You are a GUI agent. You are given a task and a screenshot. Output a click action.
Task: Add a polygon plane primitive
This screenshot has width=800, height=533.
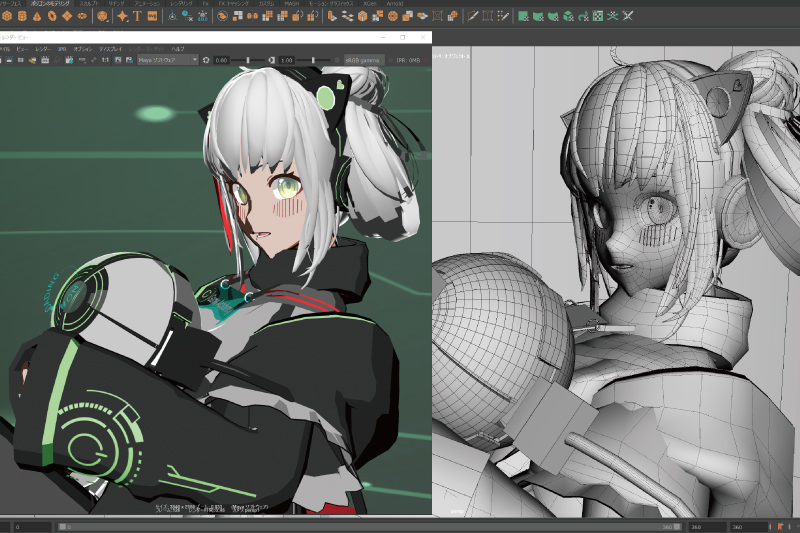[x=67, y=16]
